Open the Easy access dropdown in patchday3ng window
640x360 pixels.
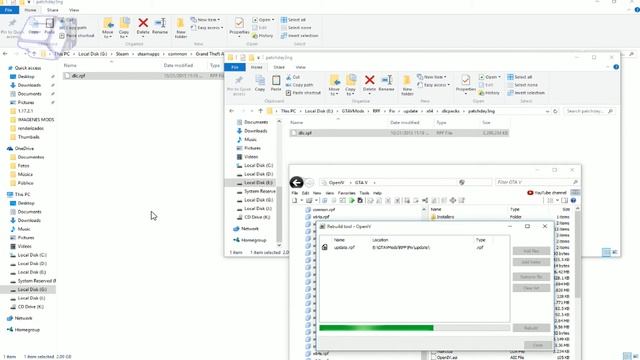coord(433,85)
